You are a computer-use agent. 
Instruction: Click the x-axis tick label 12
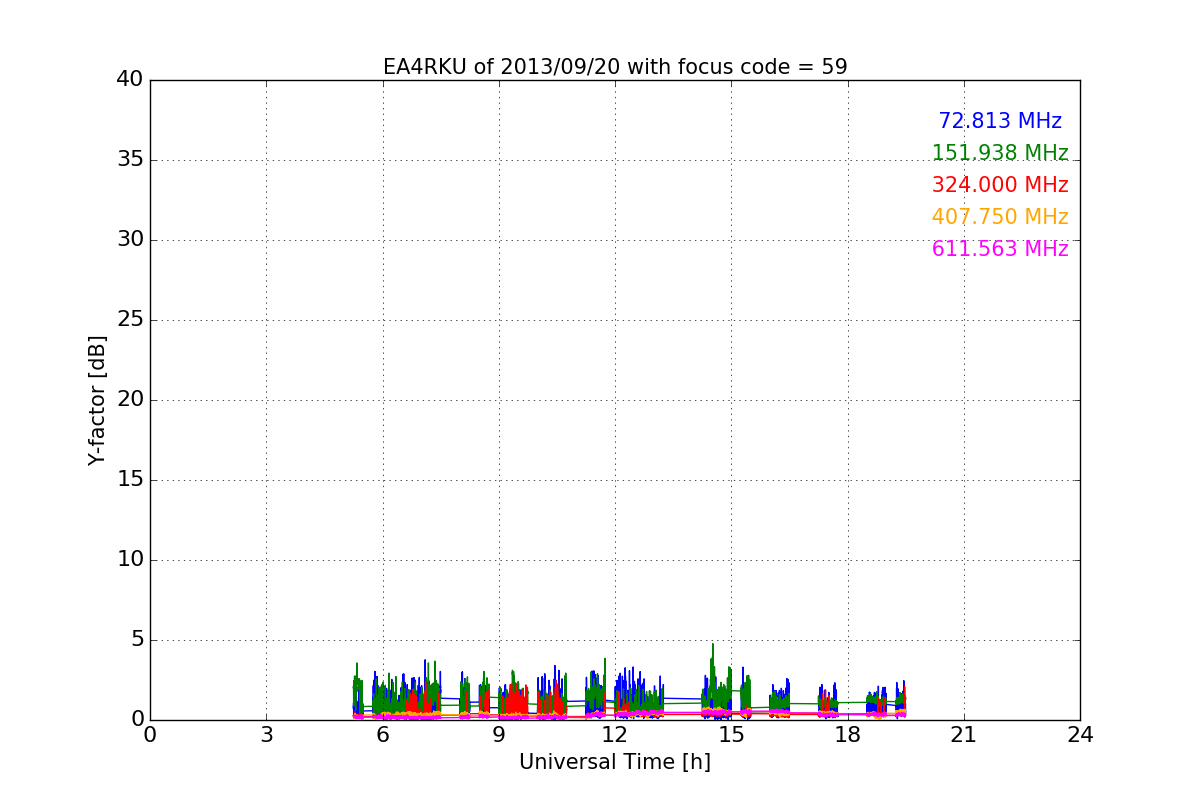(x=615, y=735)
